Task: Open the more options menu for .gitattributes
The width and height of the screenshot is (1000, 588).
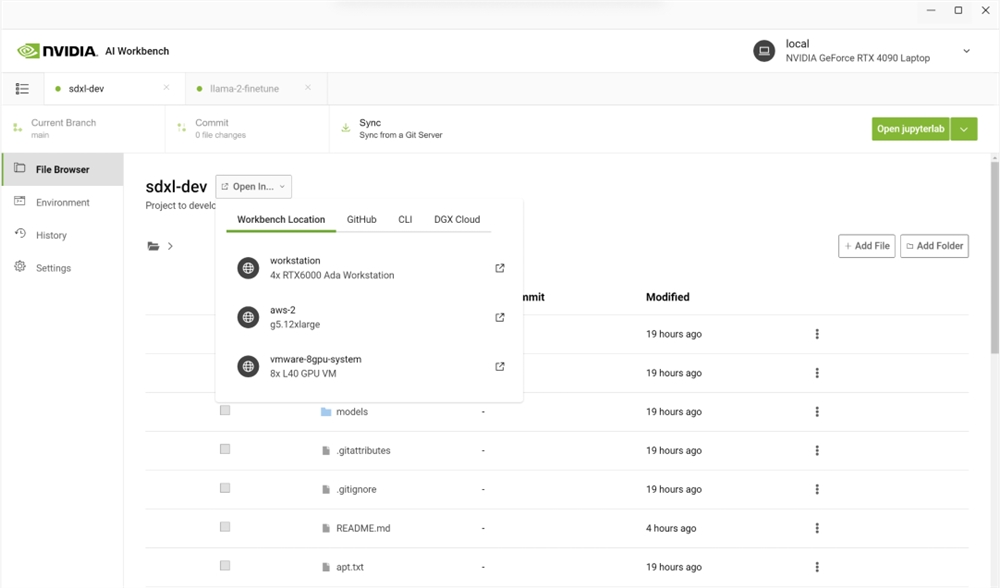Action: point(817,451)
